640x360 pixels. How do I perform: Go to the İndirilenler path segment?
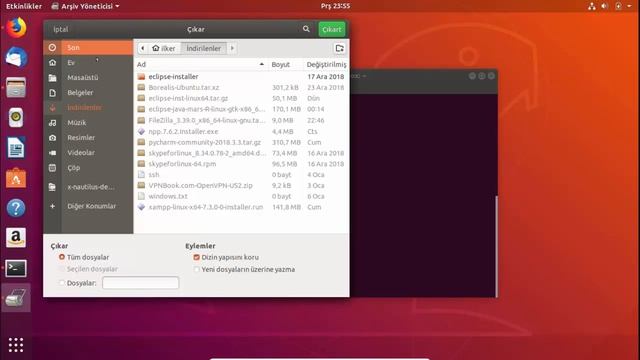[204, 48]
